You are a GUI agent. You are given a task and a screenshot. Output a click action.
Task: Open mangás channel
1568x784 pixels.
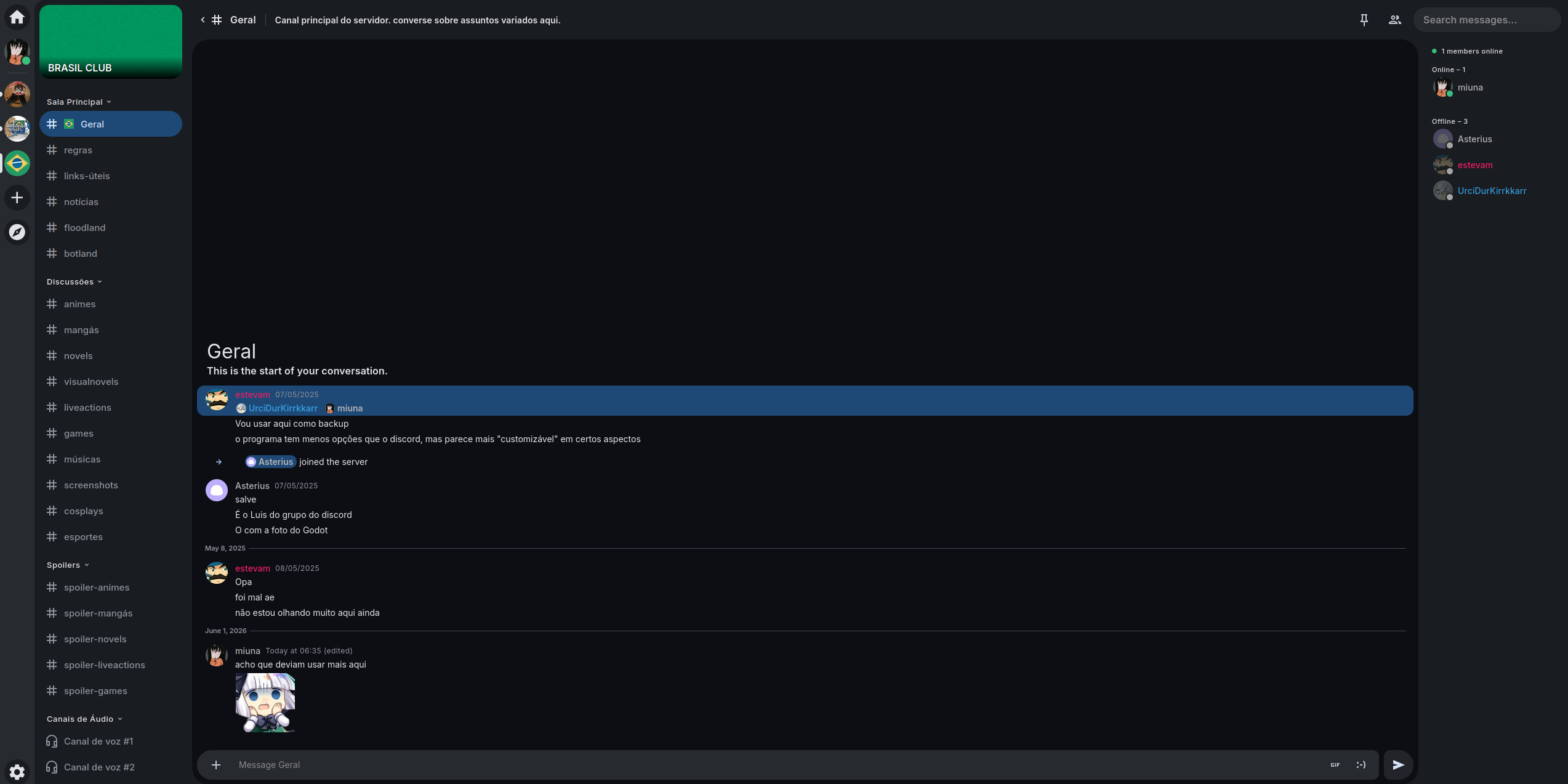click(111, 329)
